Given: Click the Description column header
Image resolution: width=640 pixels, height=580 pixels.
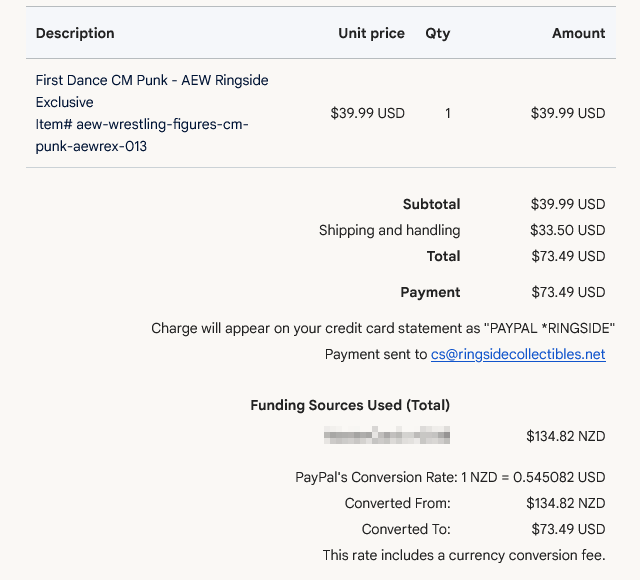Looking at the screenshot, I should click(75, 33).
